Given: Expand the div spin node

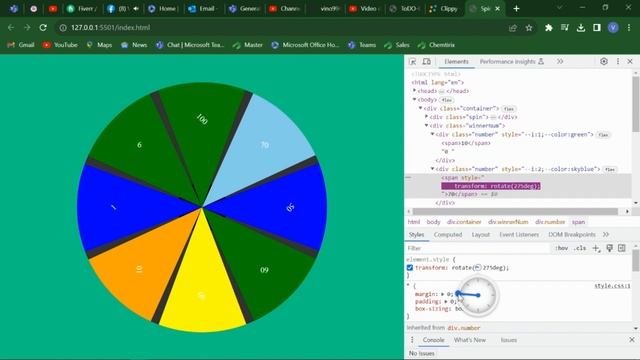Looking at the screenshot, I should (427, 117).
